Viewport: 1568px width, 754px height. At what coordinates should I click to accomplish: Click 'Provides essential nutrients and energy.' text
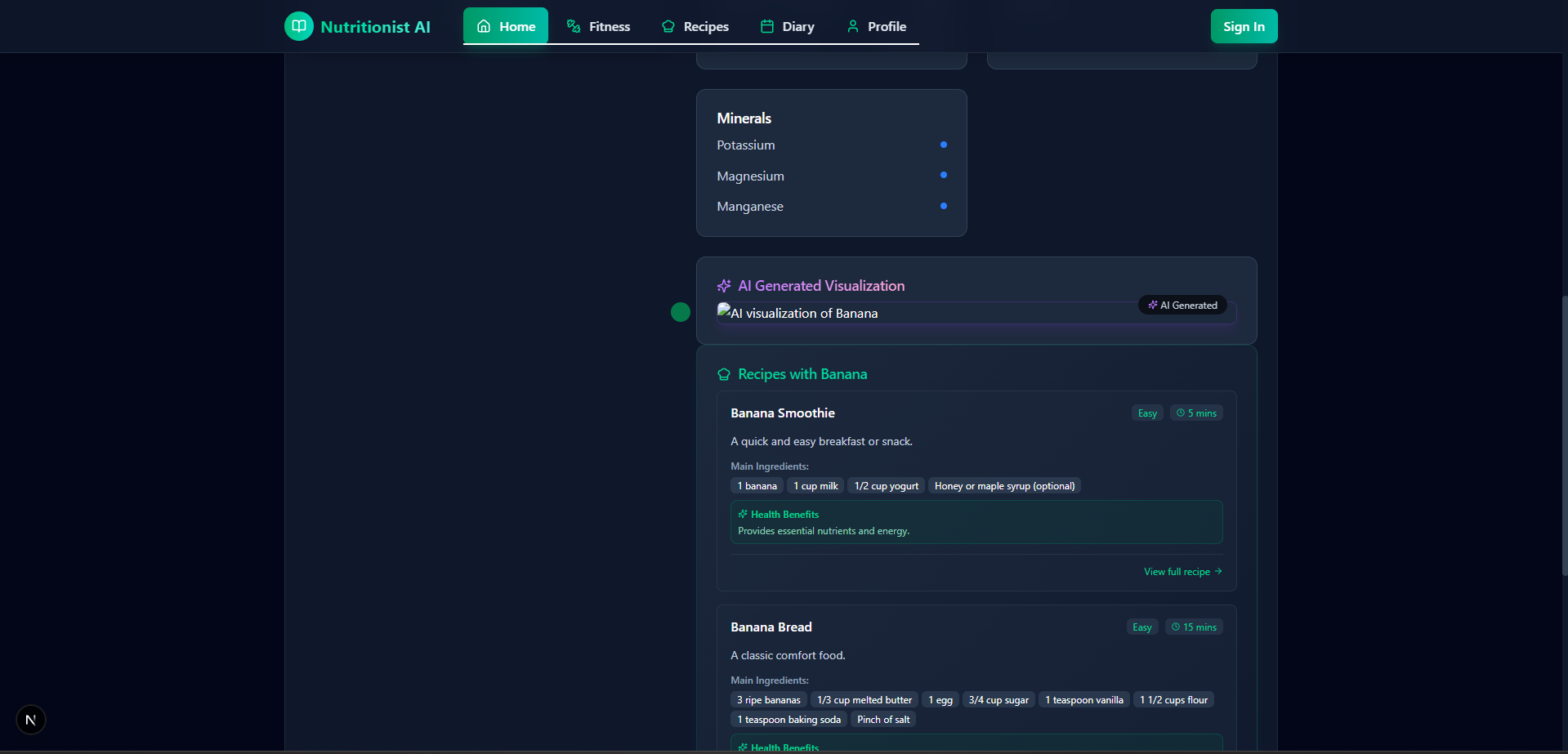[x=824, y=531]
